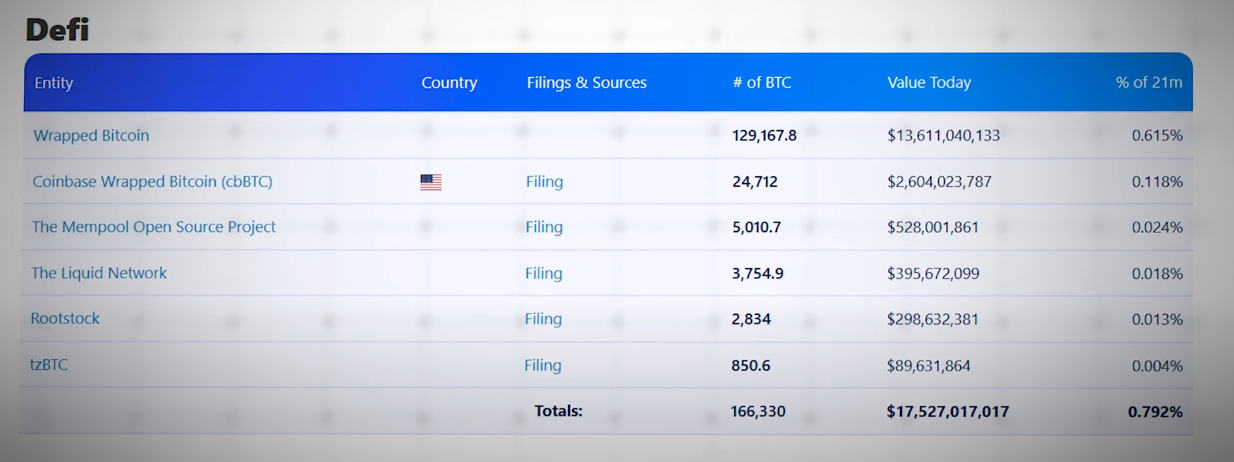
Task: Select the 0.792% total percentage
Action: 1156,411
